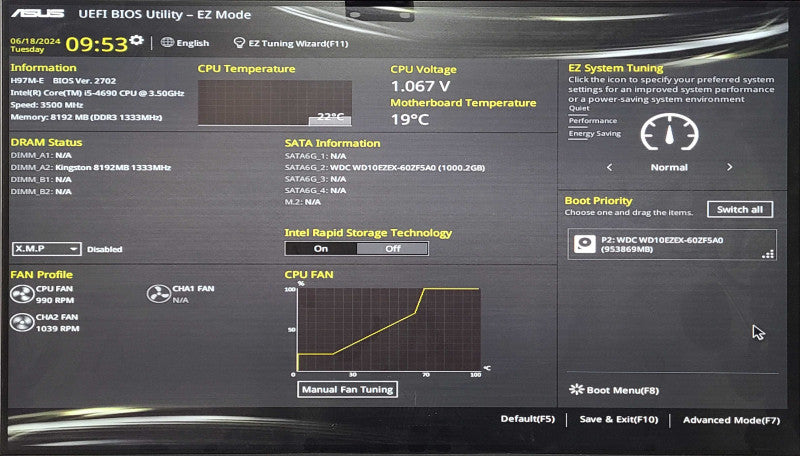Click the Switch all button
This screenshot has width=800, height=456.
740,209
